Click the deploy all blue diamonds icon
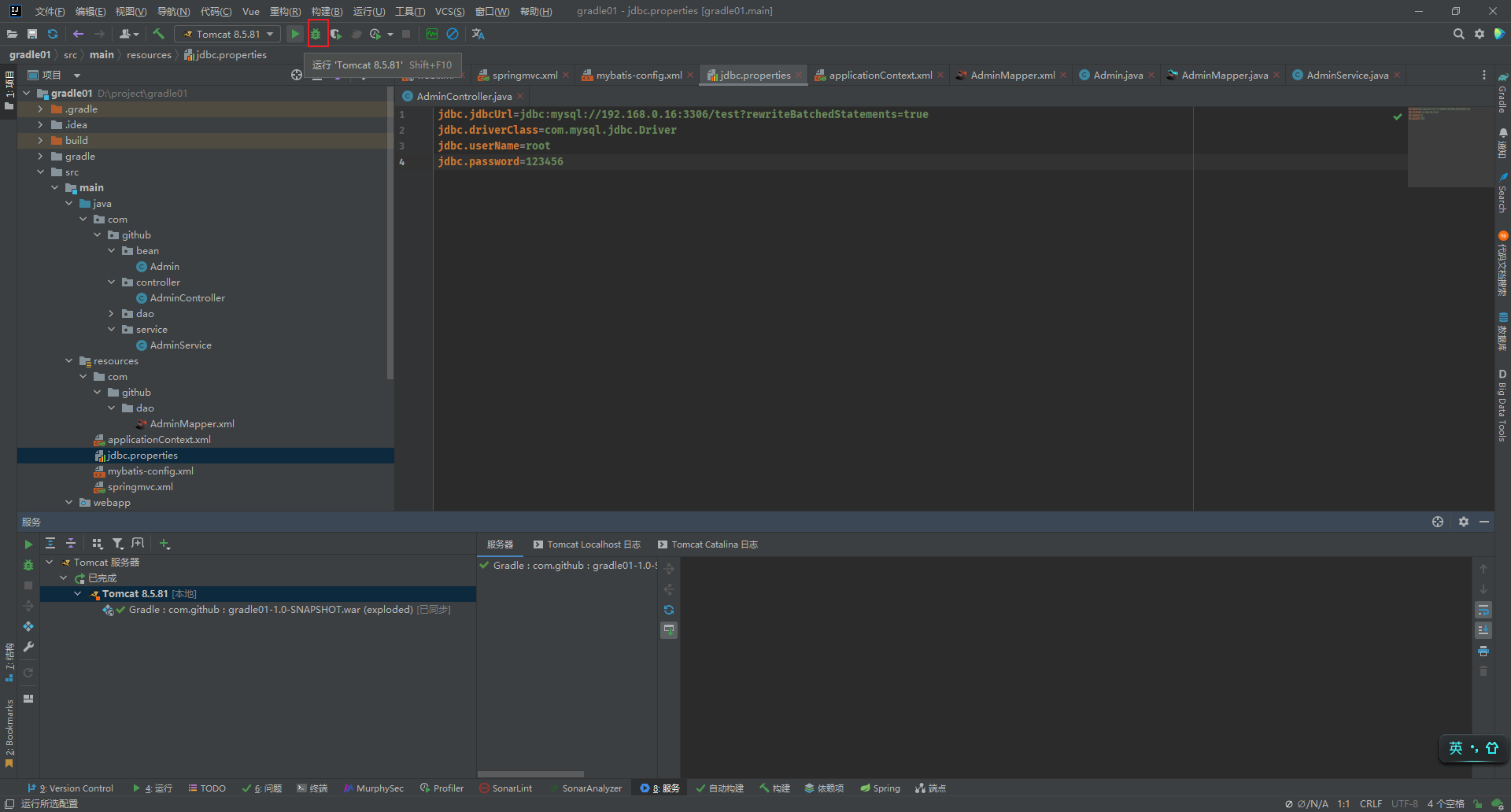Viewport: 1511px width, 812px height. click(x=28, y=626)
